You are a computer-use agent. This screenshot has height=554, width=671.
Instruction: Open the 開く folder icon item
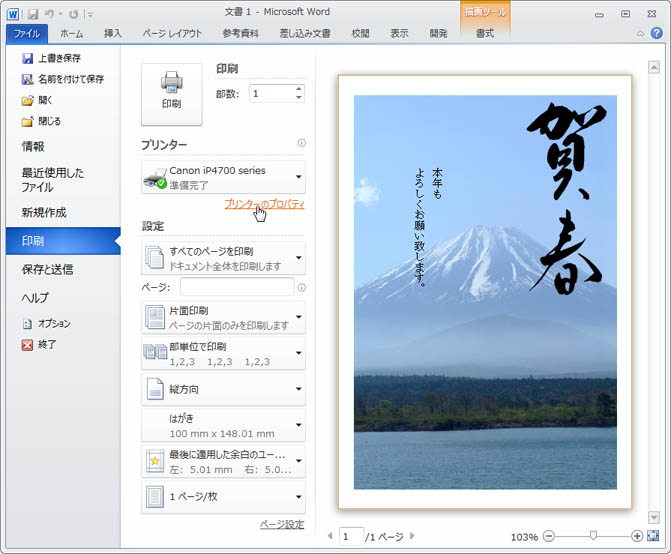[28, 100]
